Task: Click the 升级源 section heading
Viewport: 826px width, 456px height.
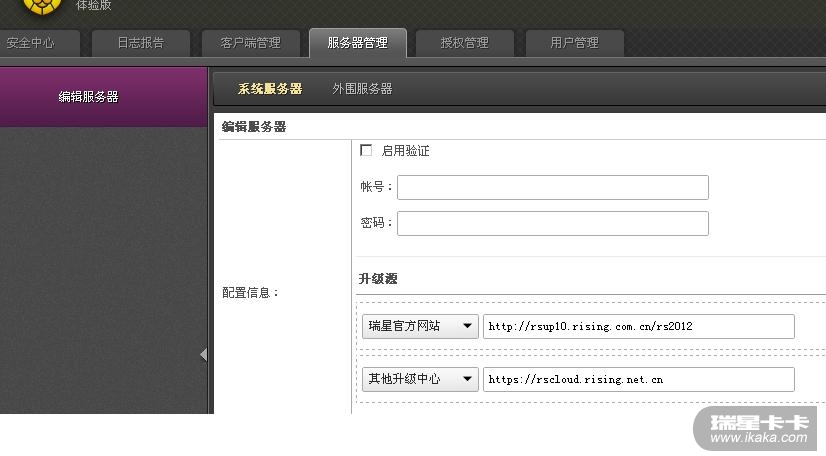Action: (x=378, y=279)
